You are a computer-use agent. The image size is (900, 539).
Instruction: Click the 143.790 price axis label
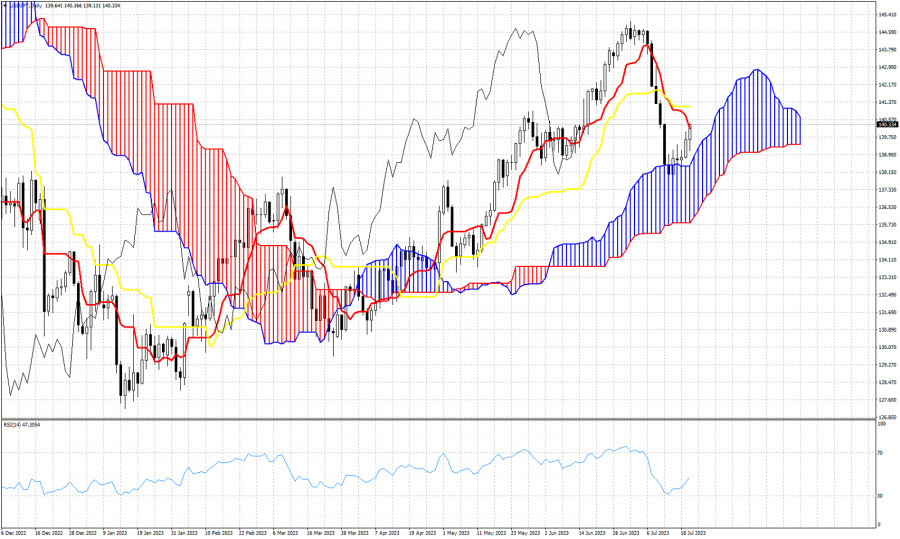(887, 49)
